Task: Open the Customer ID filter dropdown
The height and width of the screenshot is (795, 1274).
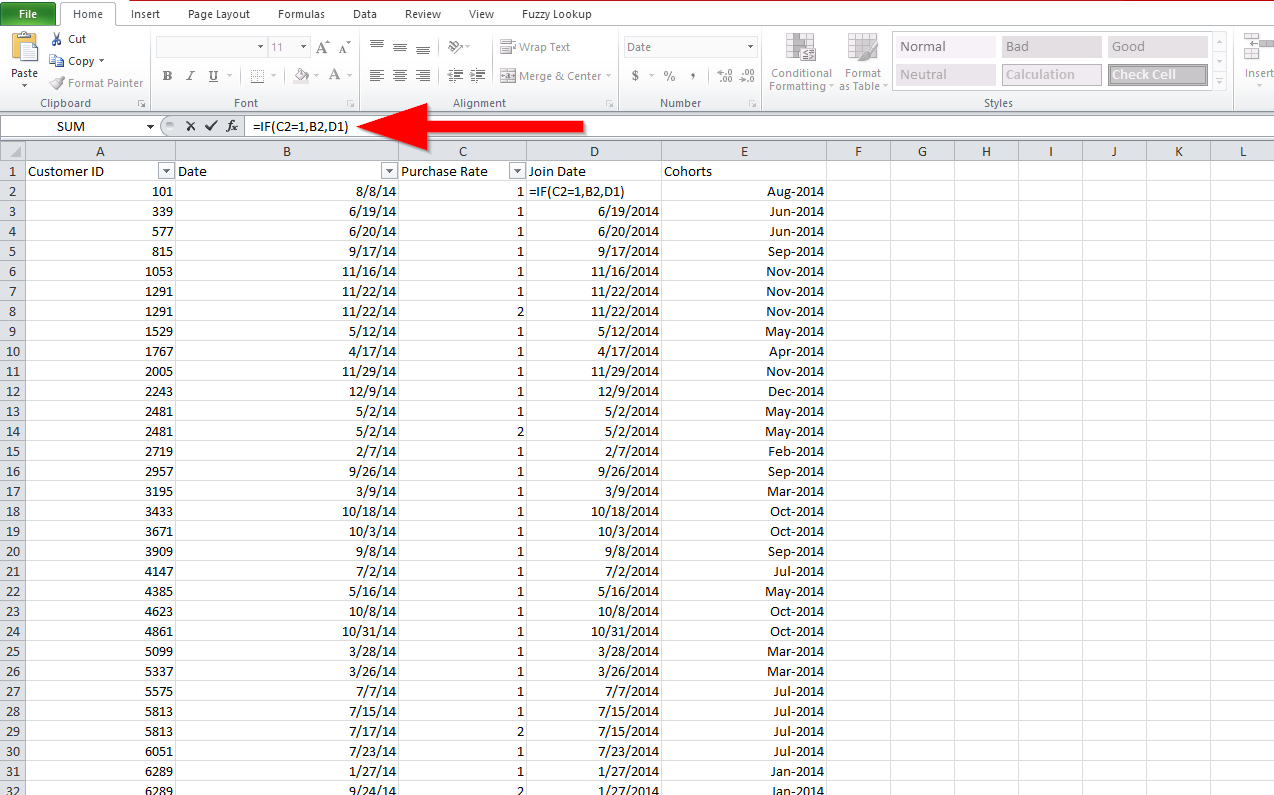Action: click(166, 171)
